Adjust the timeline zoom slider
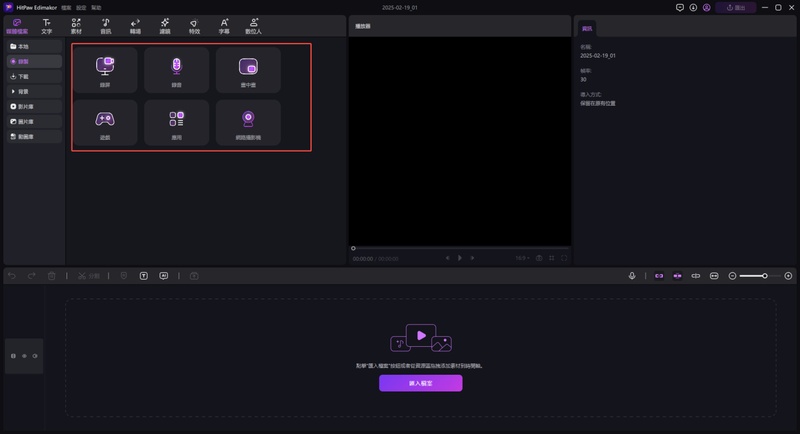 (x=760, y=276)
